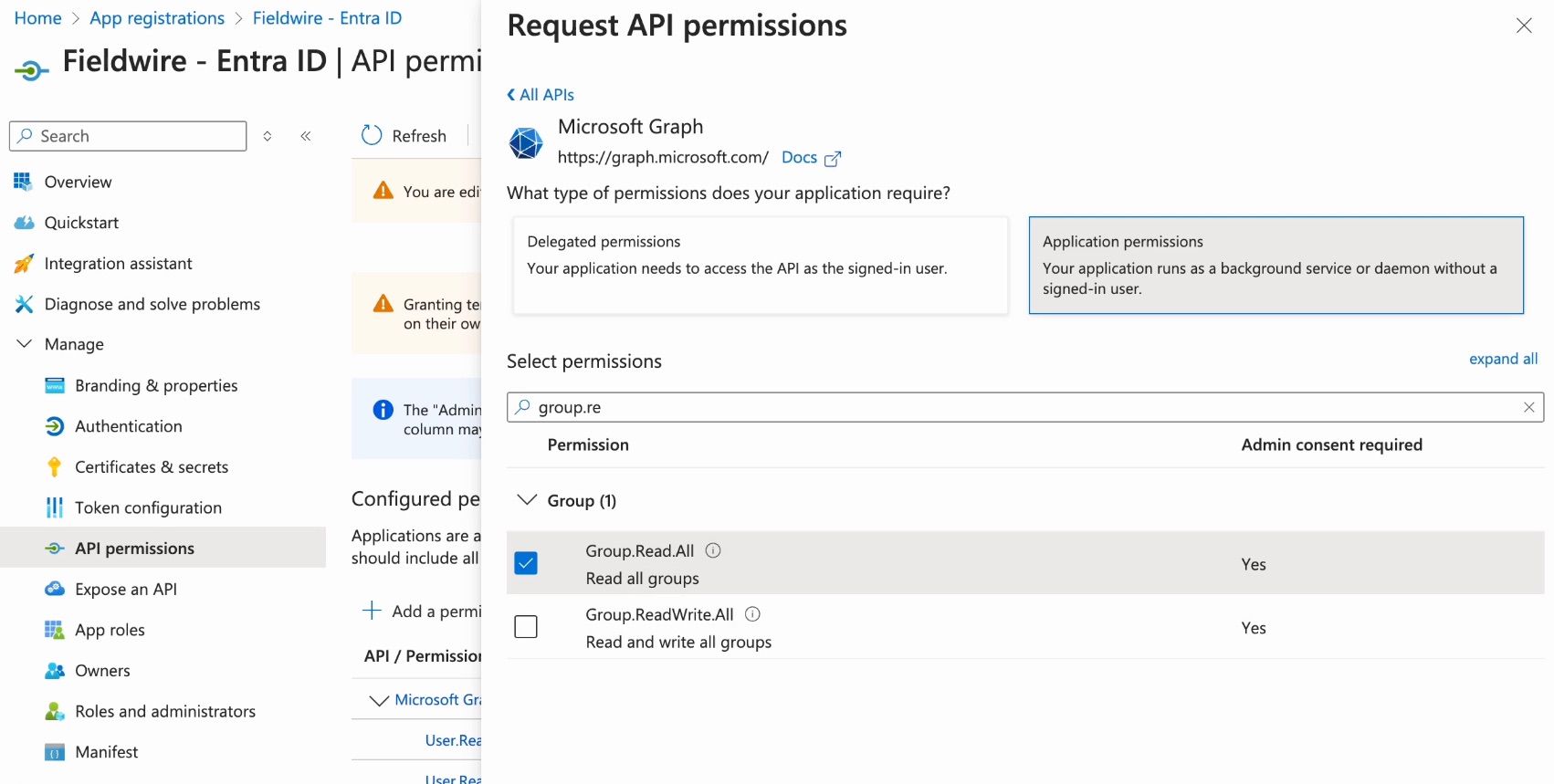
Task: Click the Refresh circular arrow icon
Action: point(372,135)
